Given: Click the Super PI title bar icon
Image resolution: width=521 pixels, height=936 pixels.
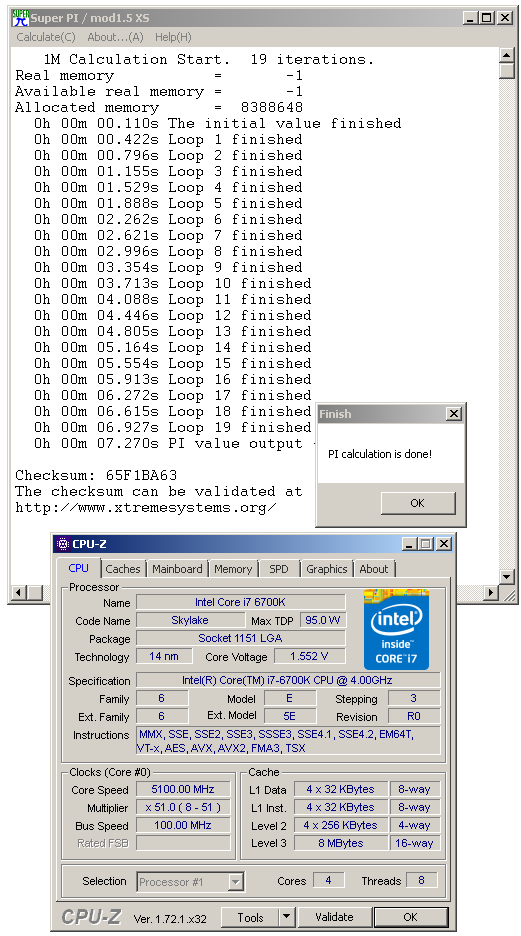Looking at the screenshot, I should [20, 18].
